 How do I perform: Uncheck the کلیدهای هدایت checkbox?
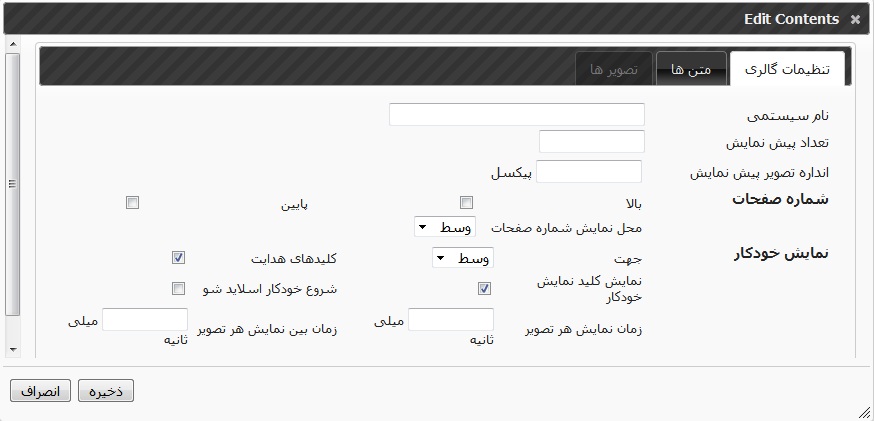coord(179,258)
